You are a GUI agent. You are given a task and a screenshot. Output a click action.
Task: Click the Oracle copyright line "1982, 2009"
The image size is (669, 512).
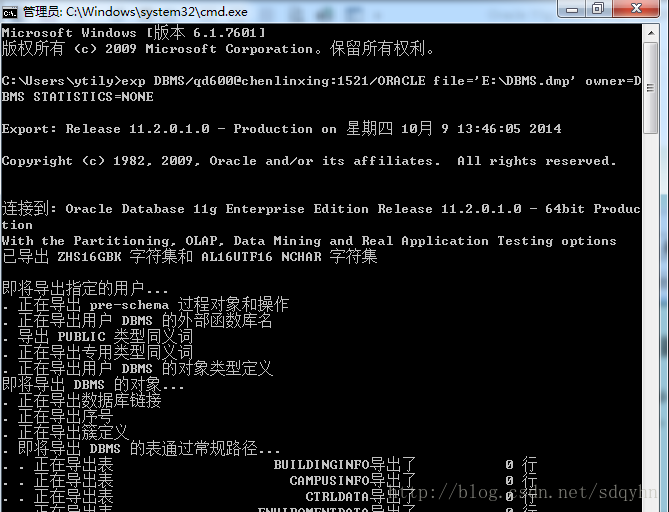[x=309, y=161]
